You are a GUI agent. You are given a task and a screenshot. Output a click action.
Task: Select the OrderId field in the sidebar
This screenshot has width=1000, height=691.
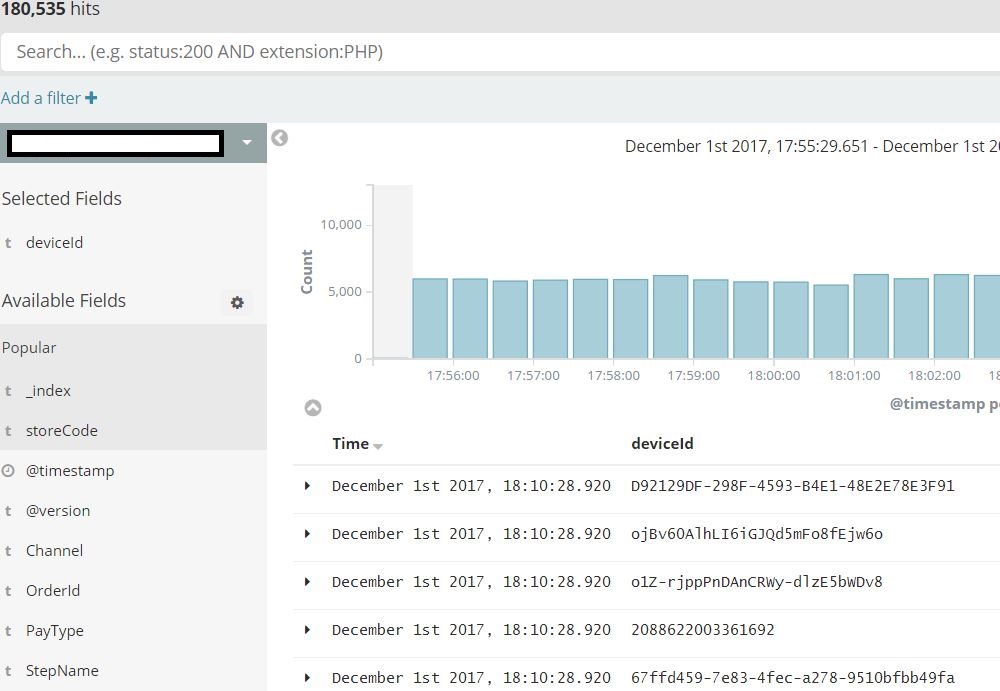click(x=53, y=591)
